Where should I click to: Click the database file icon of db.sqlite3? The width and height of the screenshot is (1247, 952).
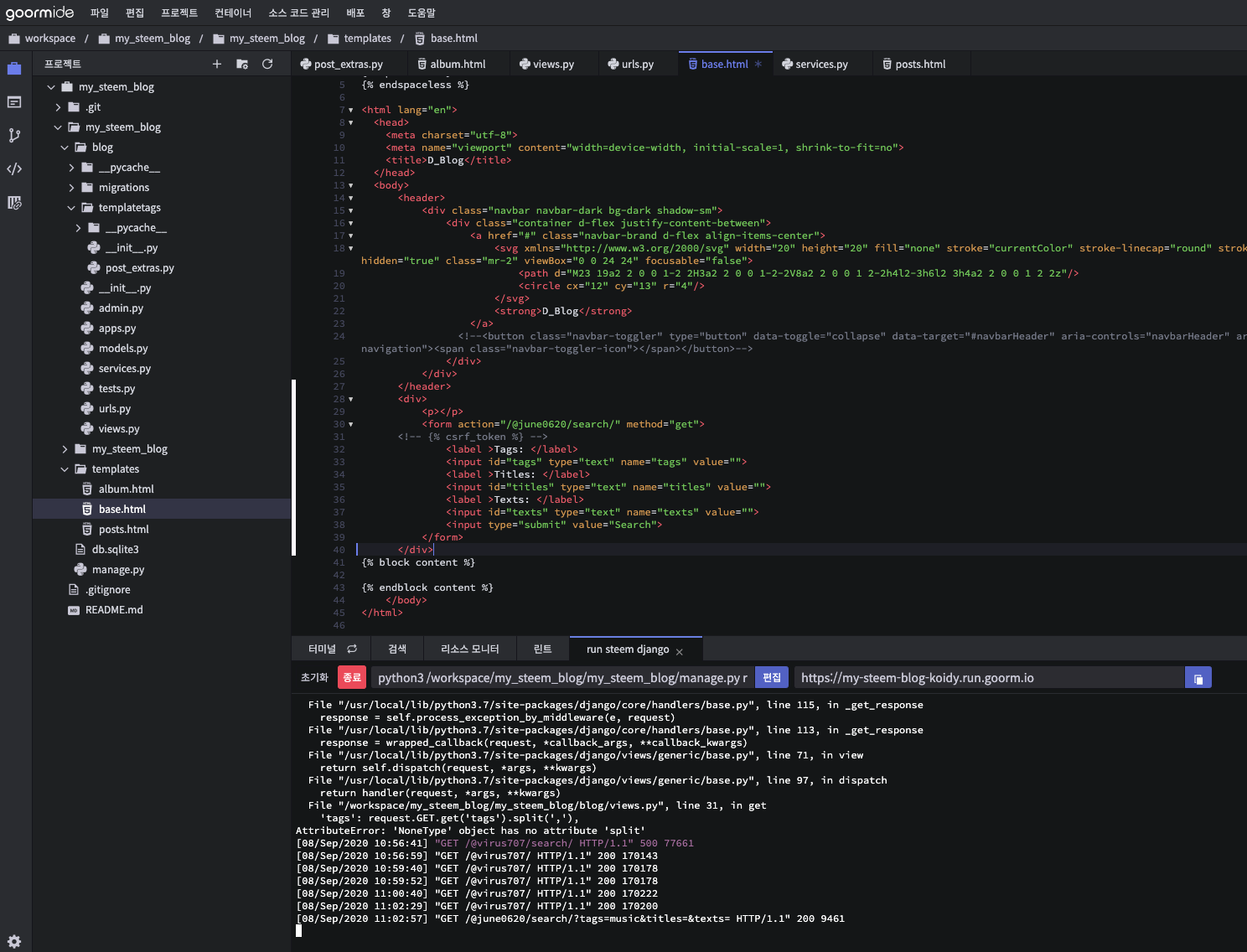coord(80,549)
